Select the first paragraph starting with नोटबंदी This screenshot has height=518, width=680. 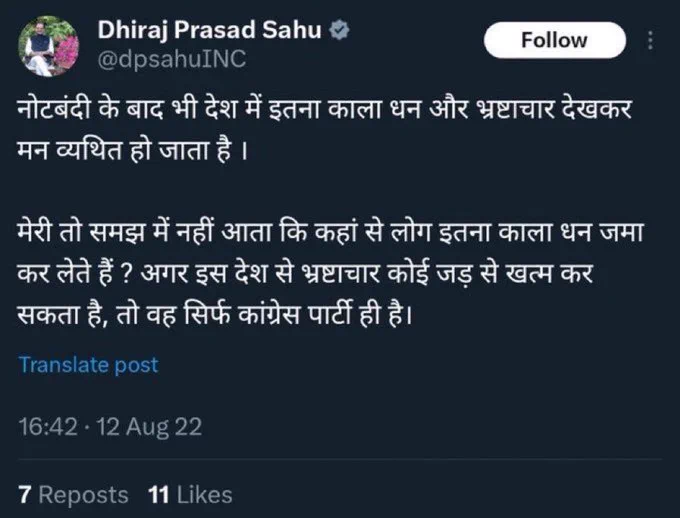point(325,130)
